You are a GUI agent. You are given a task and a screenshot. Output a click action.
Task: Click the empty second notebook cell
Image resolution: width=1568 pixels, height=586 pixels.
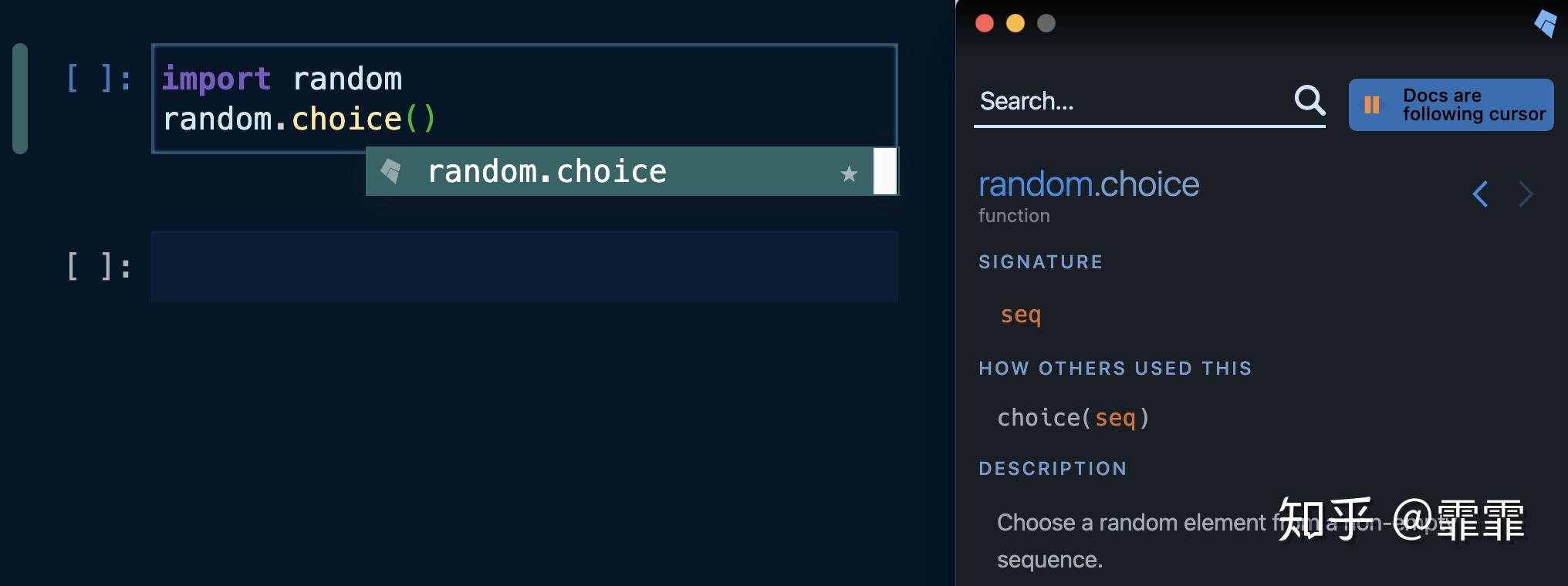coord(524,266)
